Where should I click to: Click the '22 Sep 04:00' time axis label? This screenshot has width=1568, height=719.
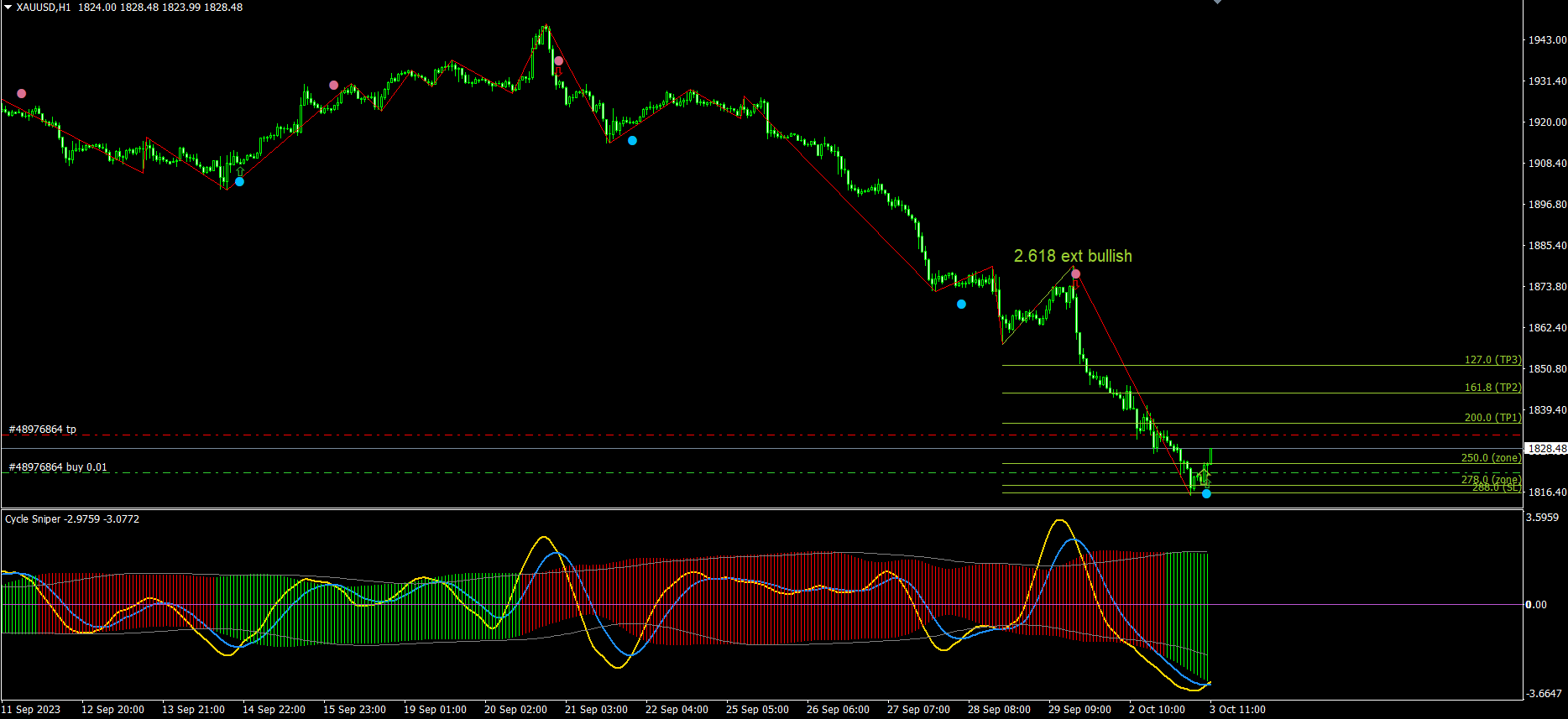677,710
